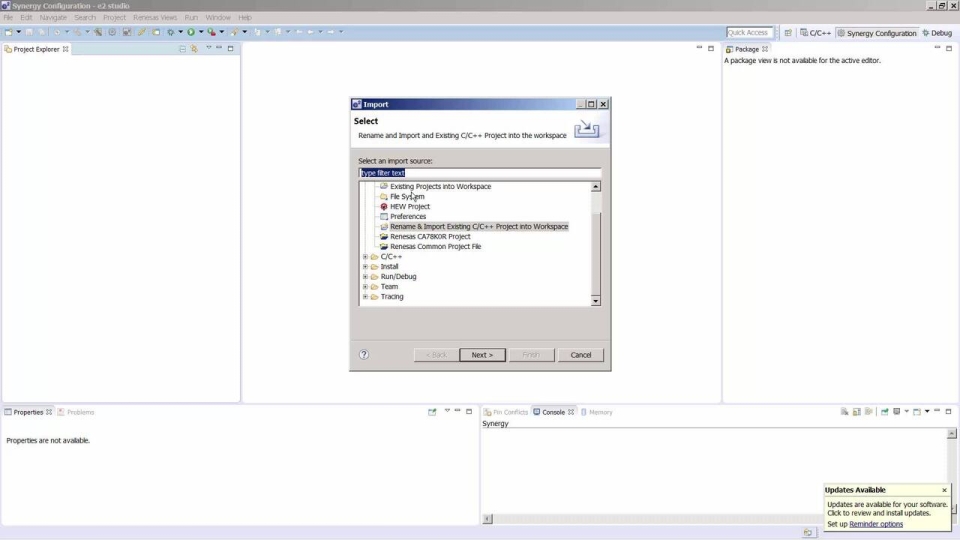
Task: Click the green Run button in toolbar
Action: 191,32
